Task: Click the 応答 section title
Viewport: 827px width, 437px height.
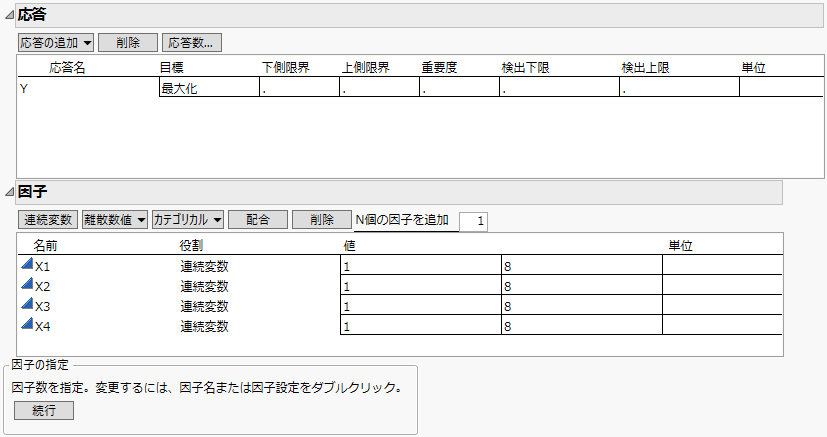Action: [32, 15]
